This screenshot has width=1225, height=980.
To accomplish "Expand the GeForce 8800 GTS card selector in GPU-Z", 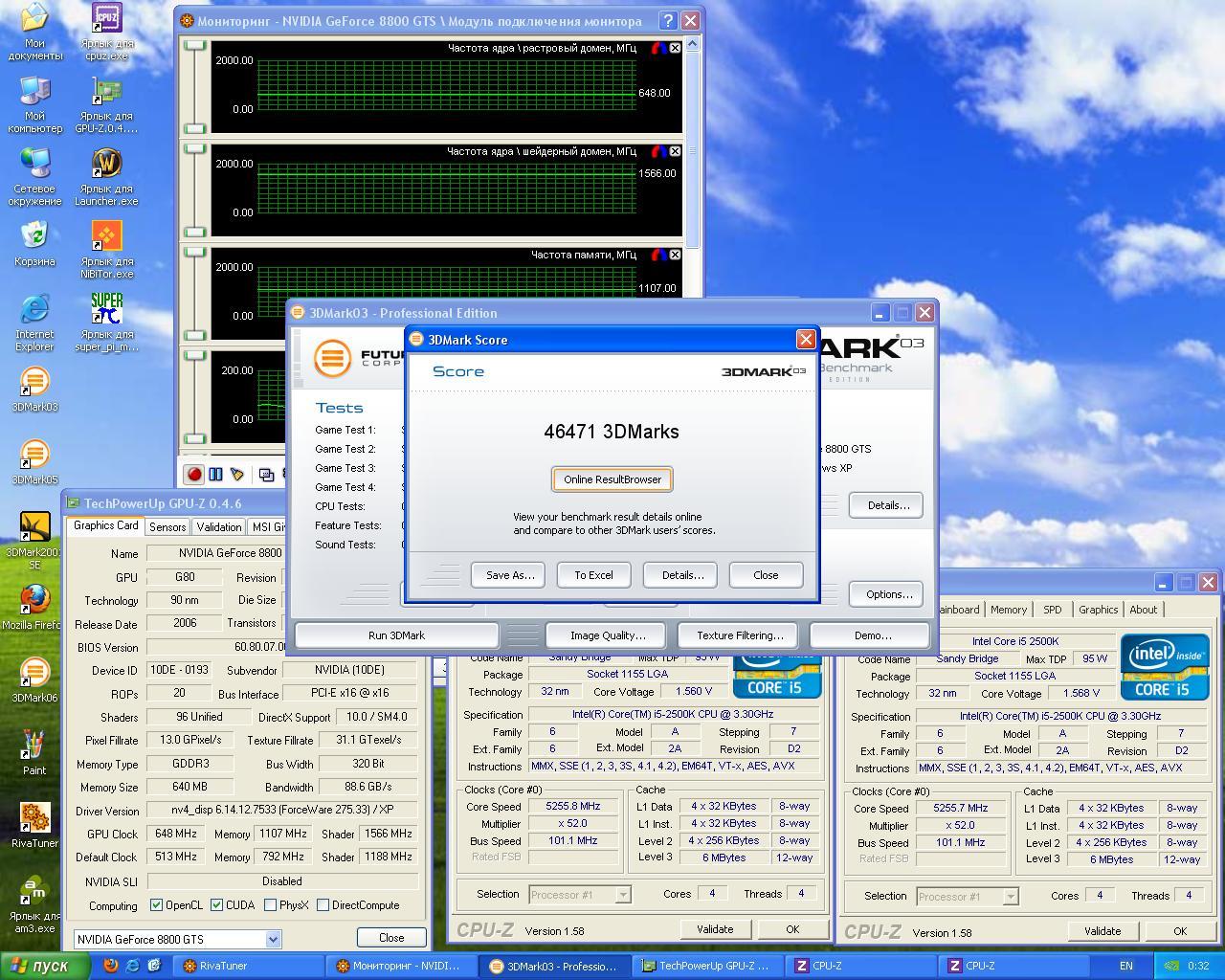I will pyautogui.click(x=272, y=939).
